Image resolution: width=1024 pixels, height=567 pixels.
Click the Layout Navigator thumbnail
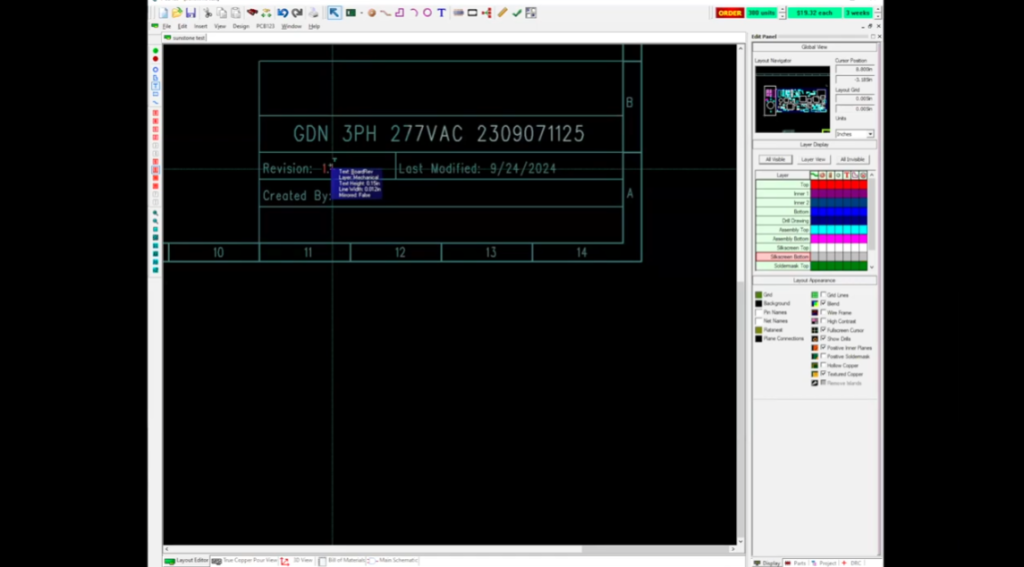pyautogui.click(x=793, y=99)
